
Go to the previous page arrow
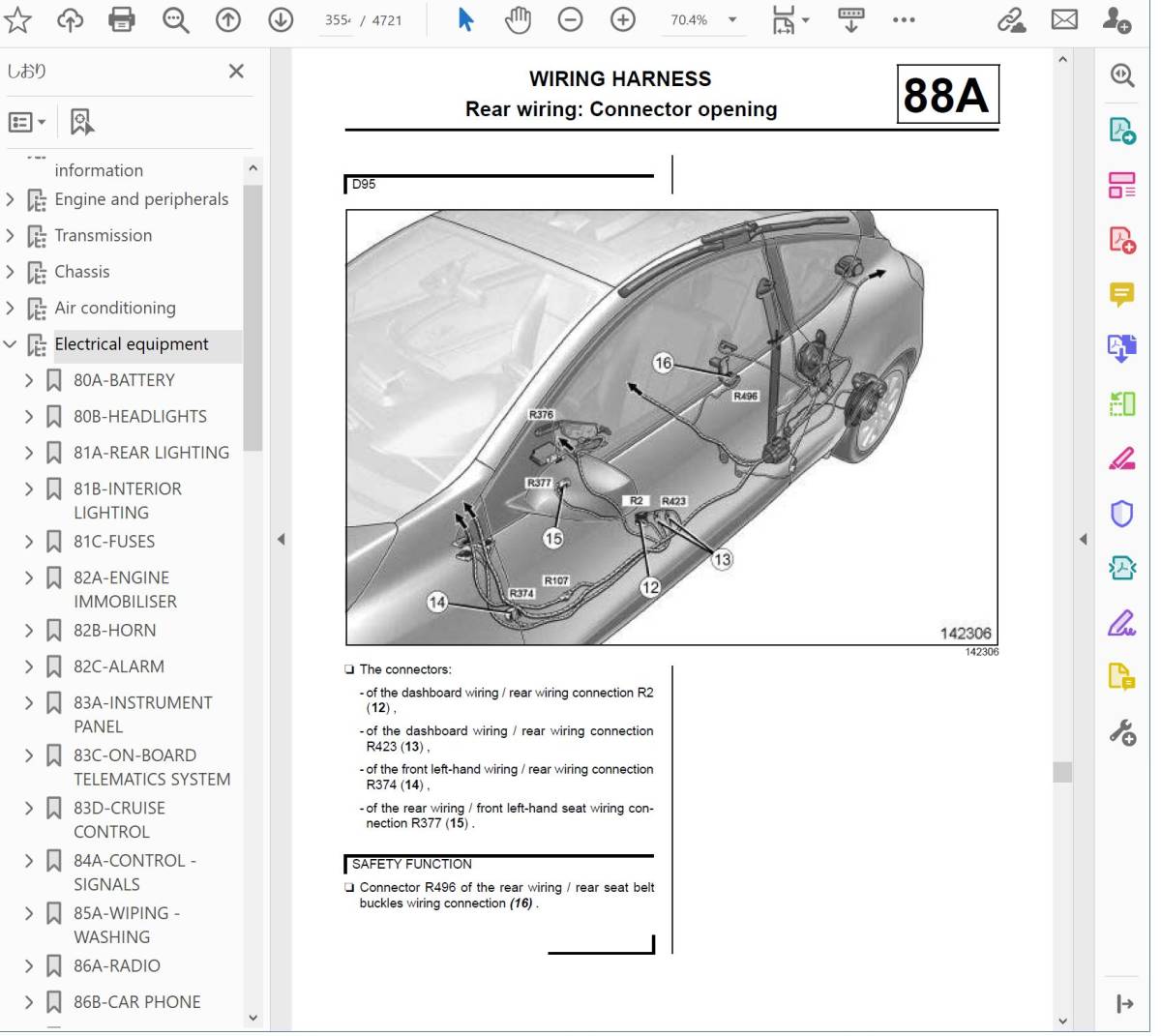(x=228, y=19)
